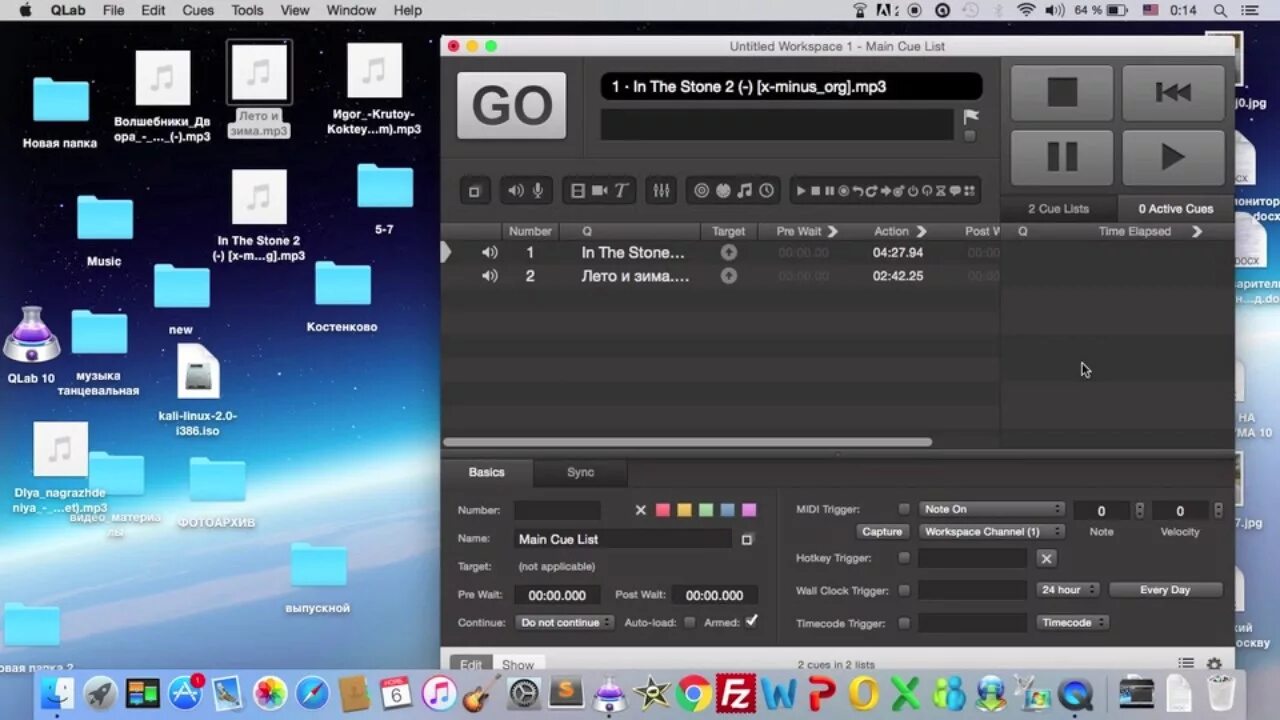Screen dimensions: 1280x720
Task: Pick the red cue color swatch
Action: click(662, 510)
